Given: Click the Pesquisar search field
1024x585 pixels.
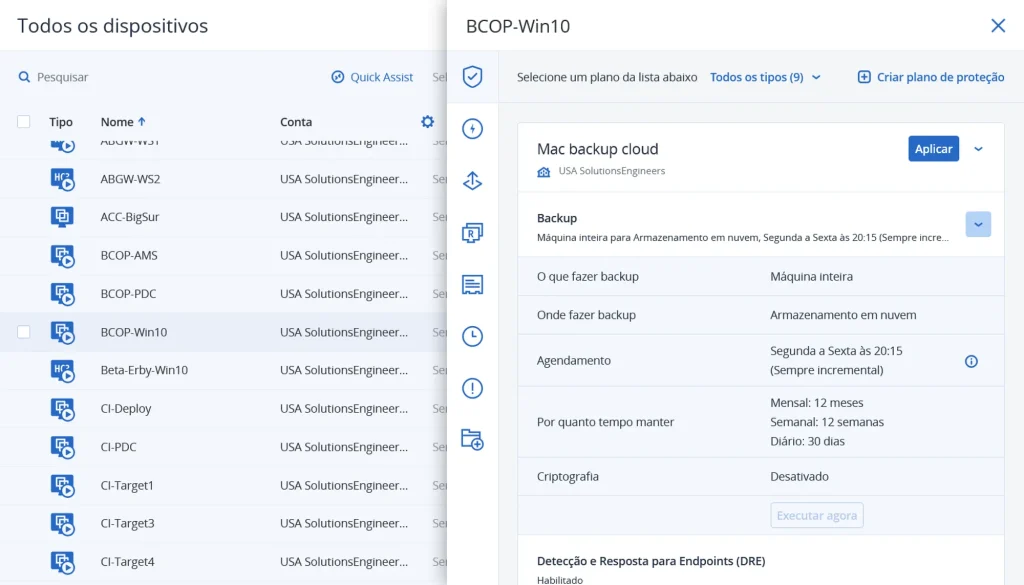Looking at the screenshot, I should click(62, 77).
